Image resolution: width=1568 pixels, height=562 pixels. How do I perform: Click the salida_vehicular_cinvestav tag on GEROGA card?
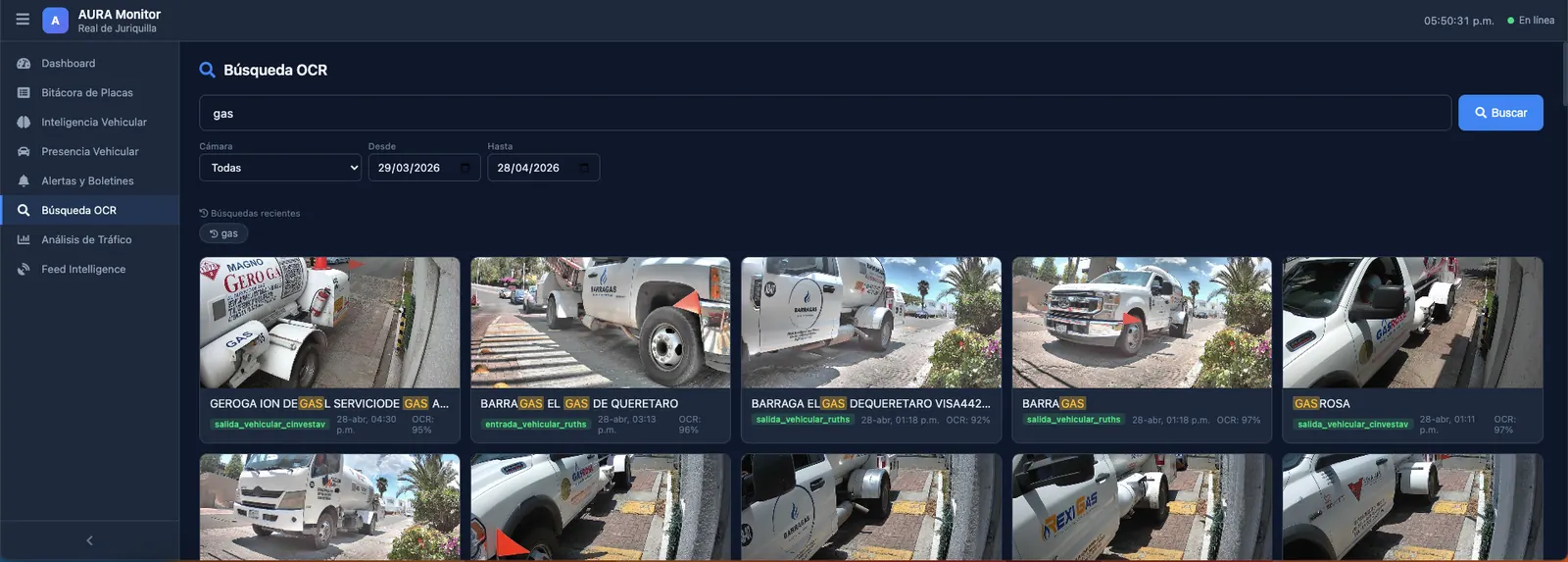click(x=269, y=425)
